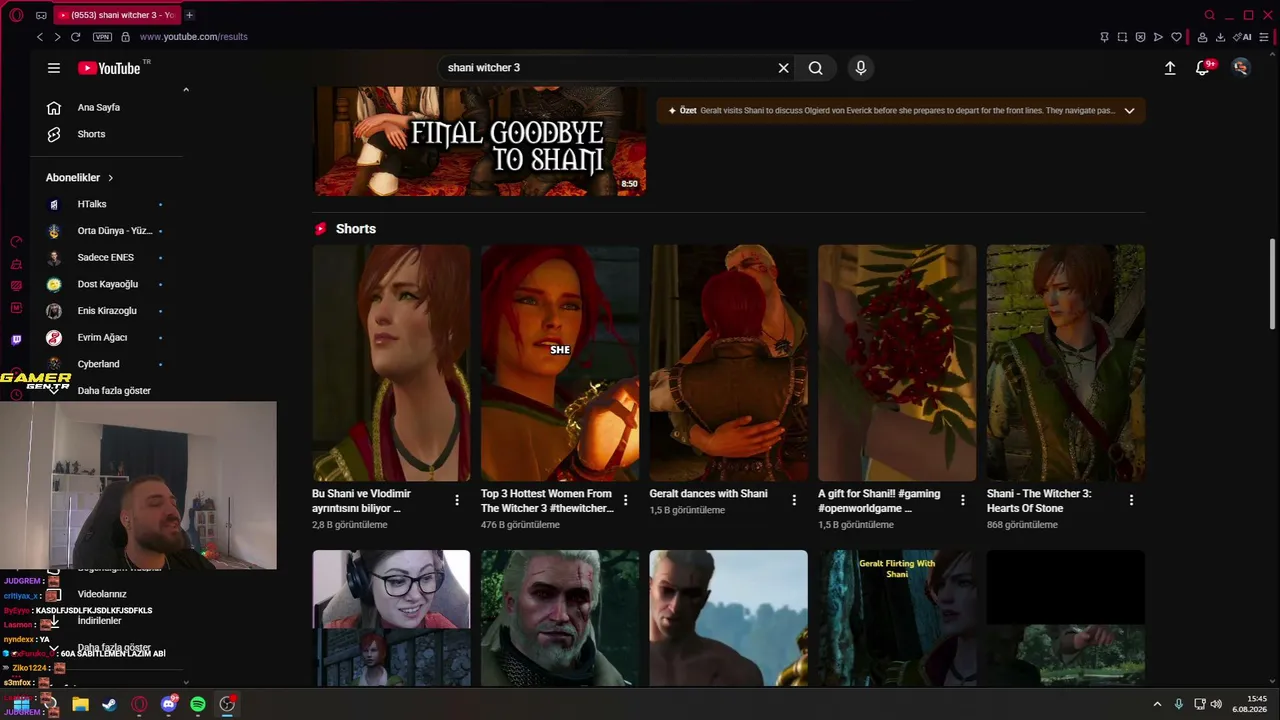Open the Opera main menu logo
Image resolution: width=1280 pixels, height=720 pixels.
pyautogui.click(x=16, y=15)
